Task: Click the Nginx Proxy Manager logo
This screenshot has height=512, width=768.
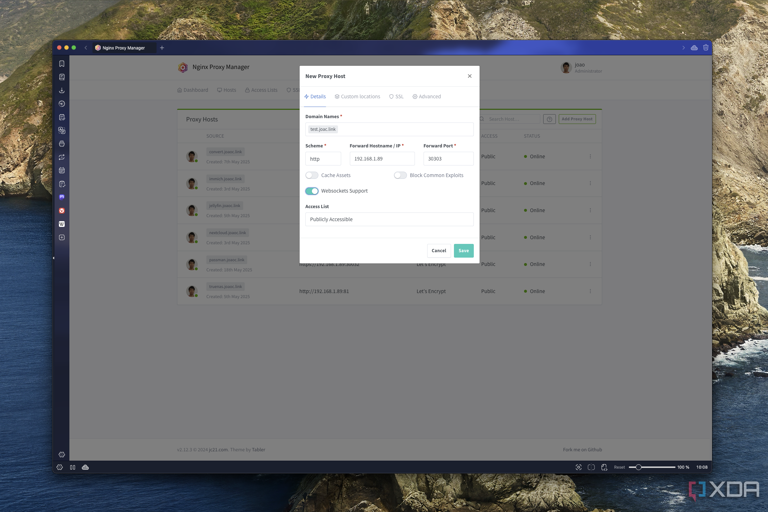Action: 183,68
